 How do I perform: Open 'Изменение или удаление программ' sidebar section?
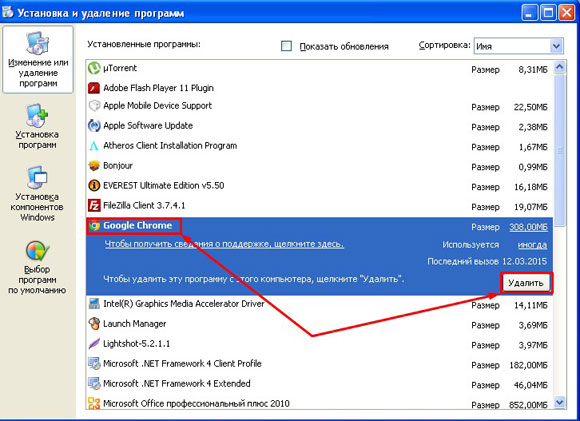pos(38,60)
